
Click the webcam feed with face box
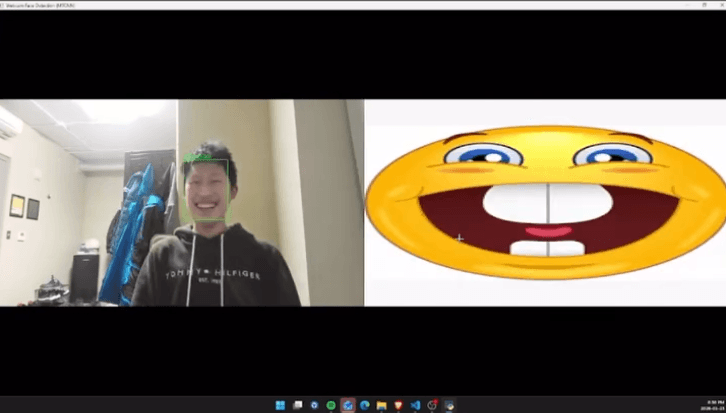click(x=182, y=203)
